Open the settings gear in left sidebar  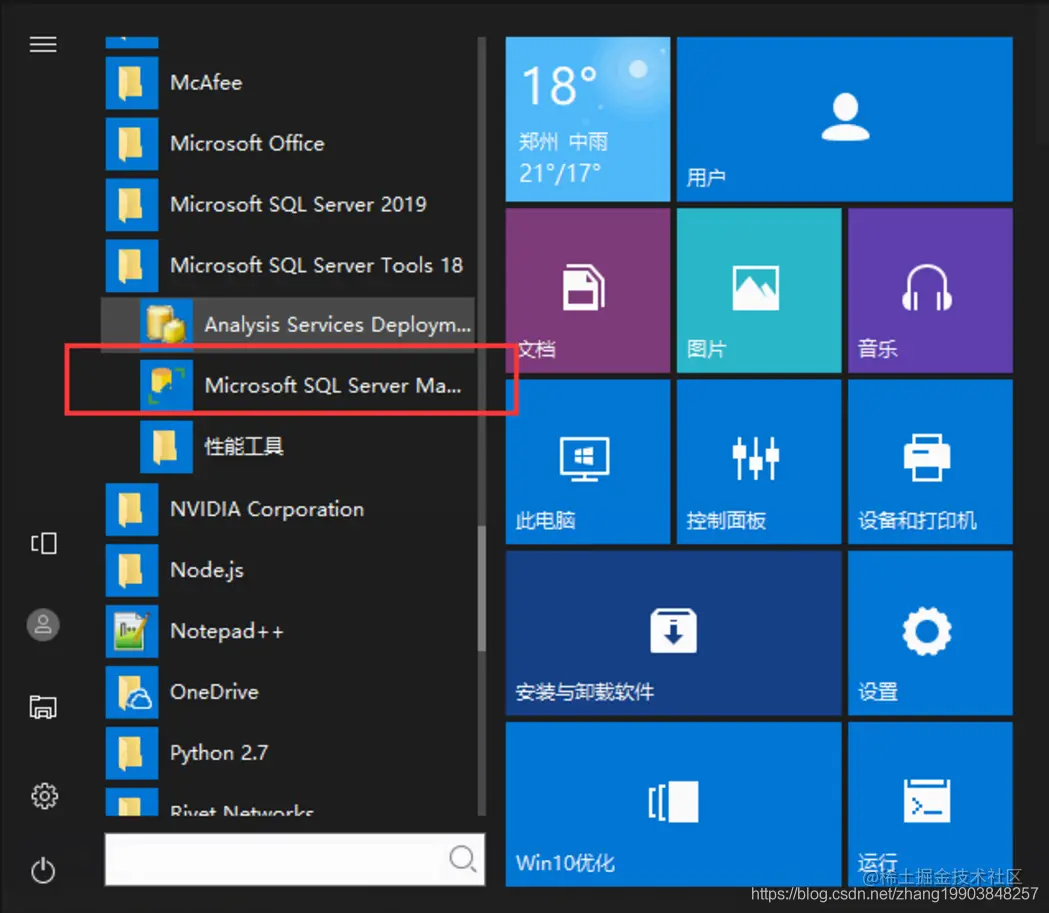point(44,796)
